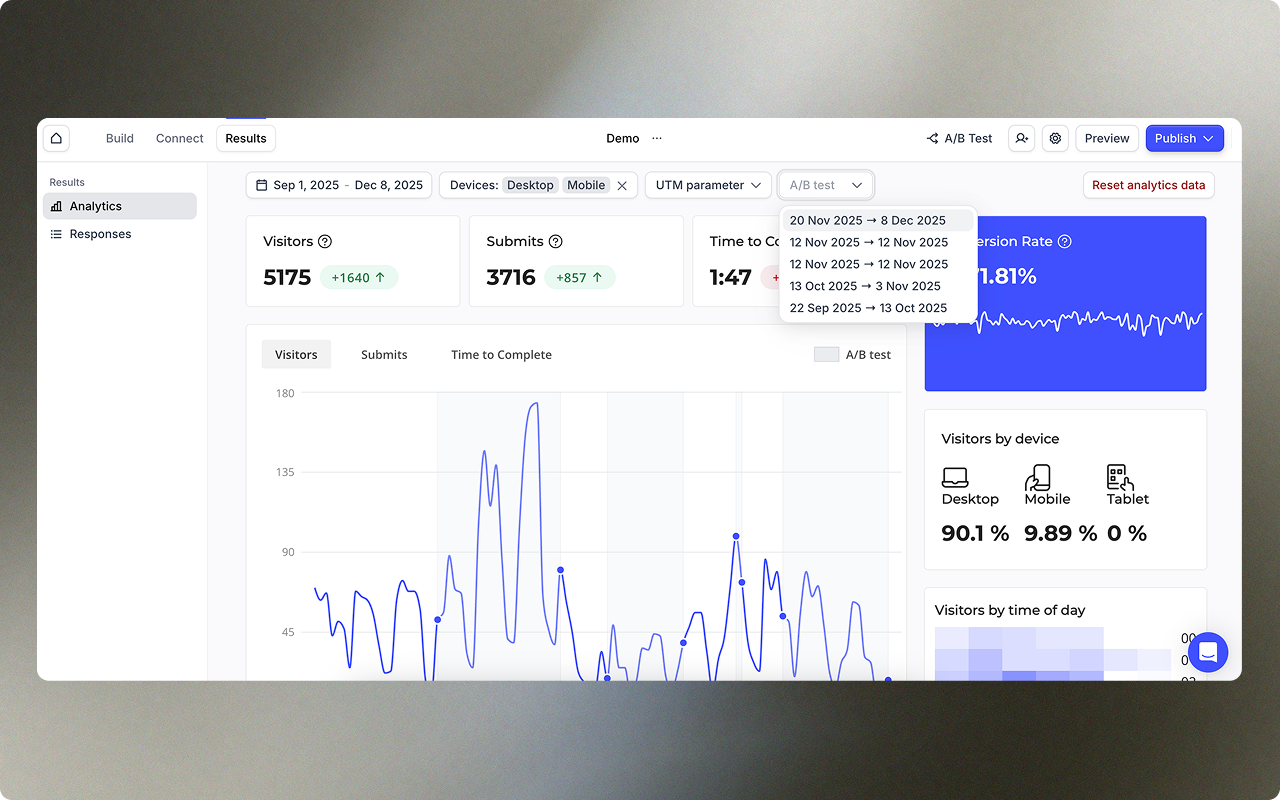
Task: Select the 13 Oct 2025 to 3 Nov 2025 option
Action: (x=864, y=285)
